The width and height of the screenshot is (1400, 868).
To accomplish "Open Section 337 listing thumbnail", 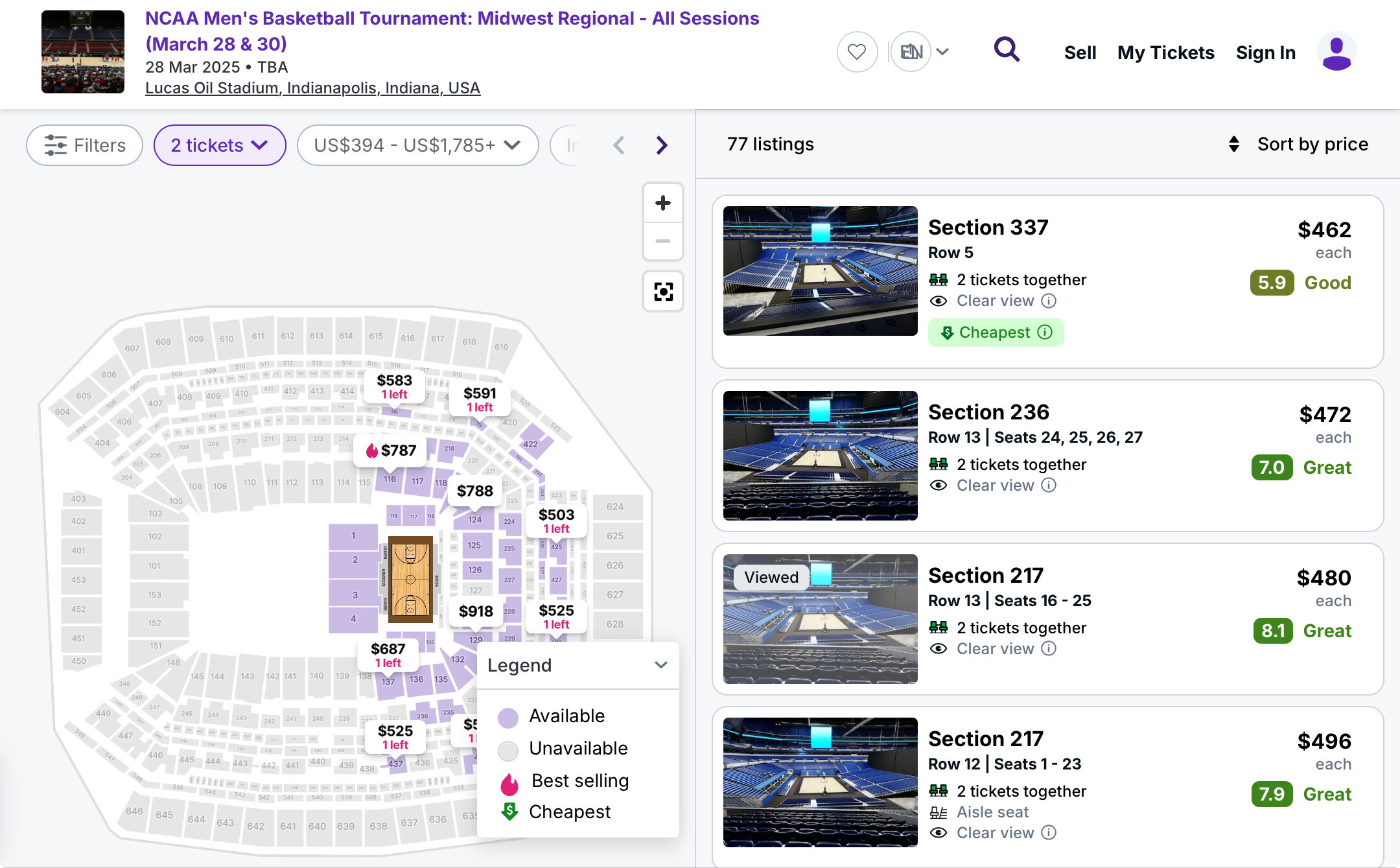I will [820, 271].
